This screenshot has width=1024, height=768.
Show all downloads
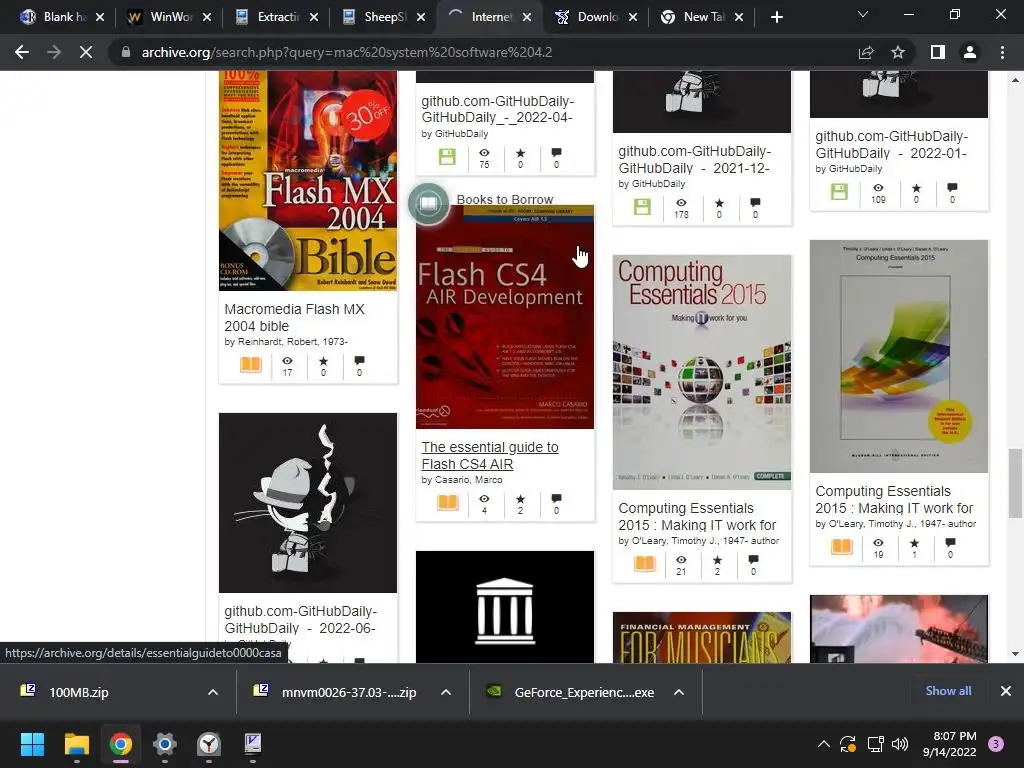(948, 691)
